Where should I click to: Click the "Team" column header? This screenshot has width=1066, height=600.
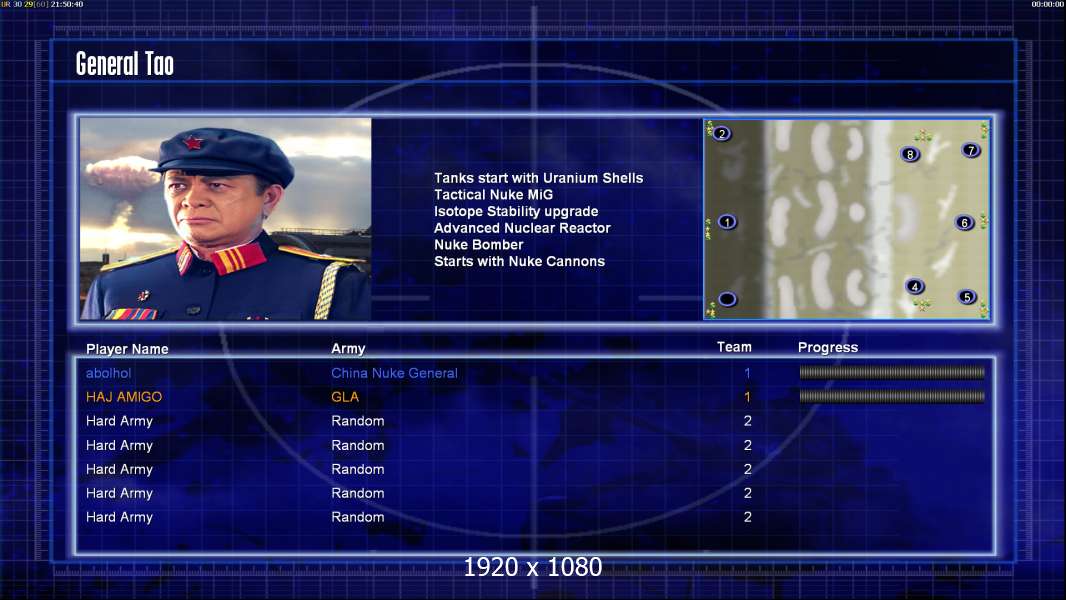click(734, 347)
